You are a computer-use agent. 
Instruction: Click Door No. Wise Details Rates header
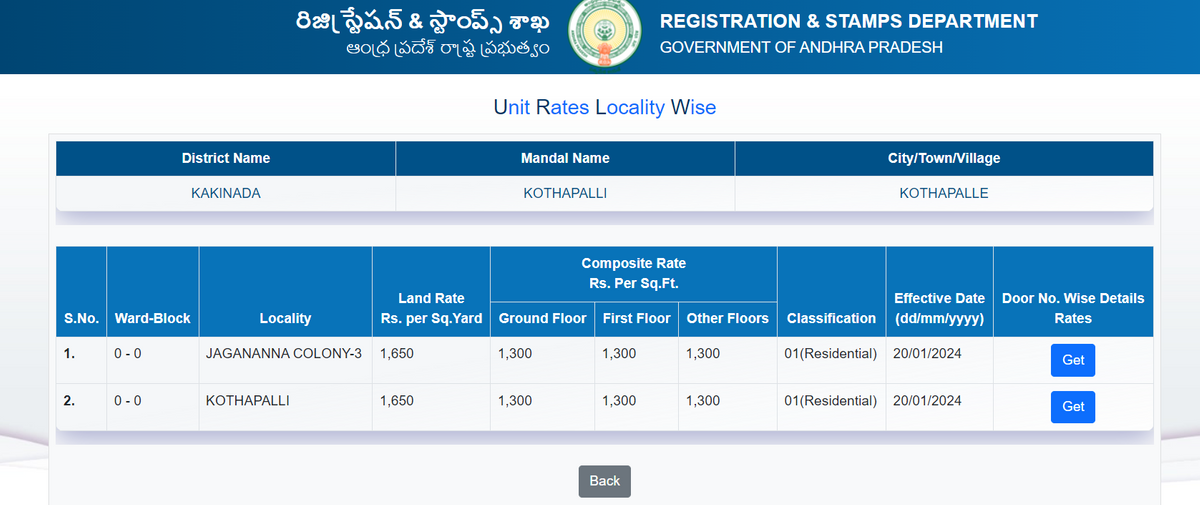tap(1072, 308)
